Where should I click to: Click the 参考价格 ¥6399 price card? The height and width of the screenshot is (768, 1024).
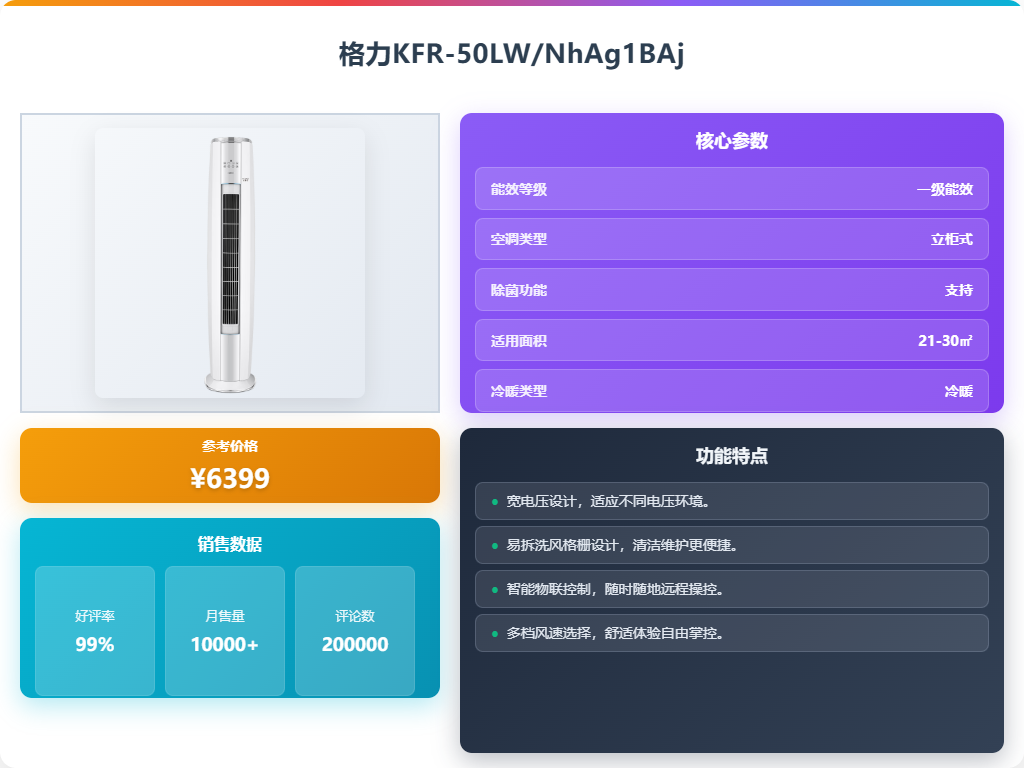pyautogui.click(x=230, y=466)
